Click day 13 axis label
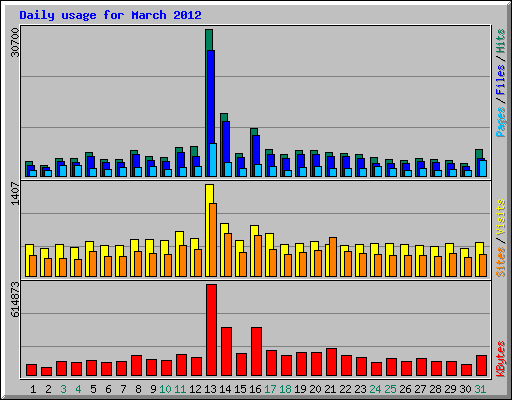Image resolution: width=512 pixels, height=400 pixels. coord(210,389)
